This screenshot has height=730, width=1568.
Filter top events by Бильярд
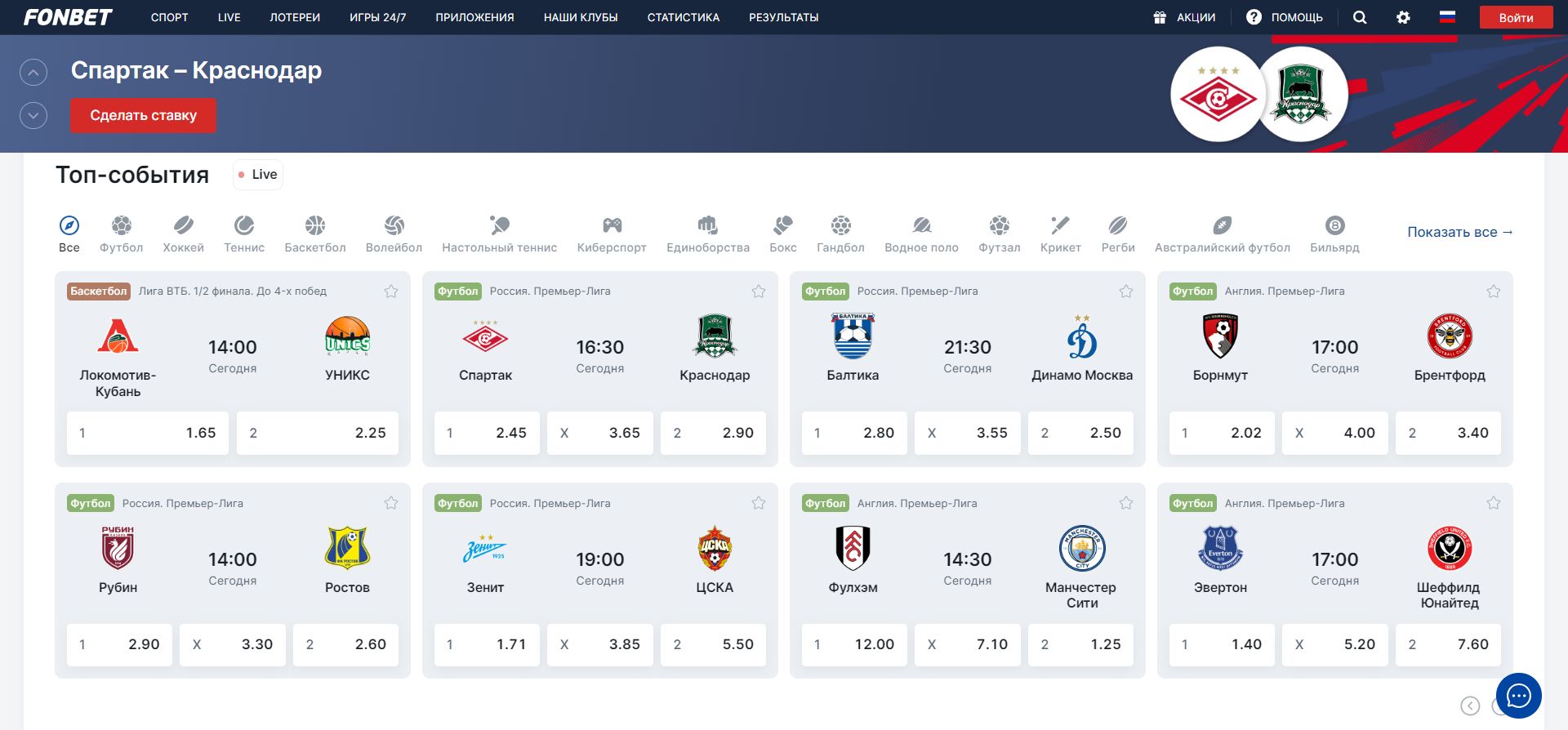coord(1335,234)
